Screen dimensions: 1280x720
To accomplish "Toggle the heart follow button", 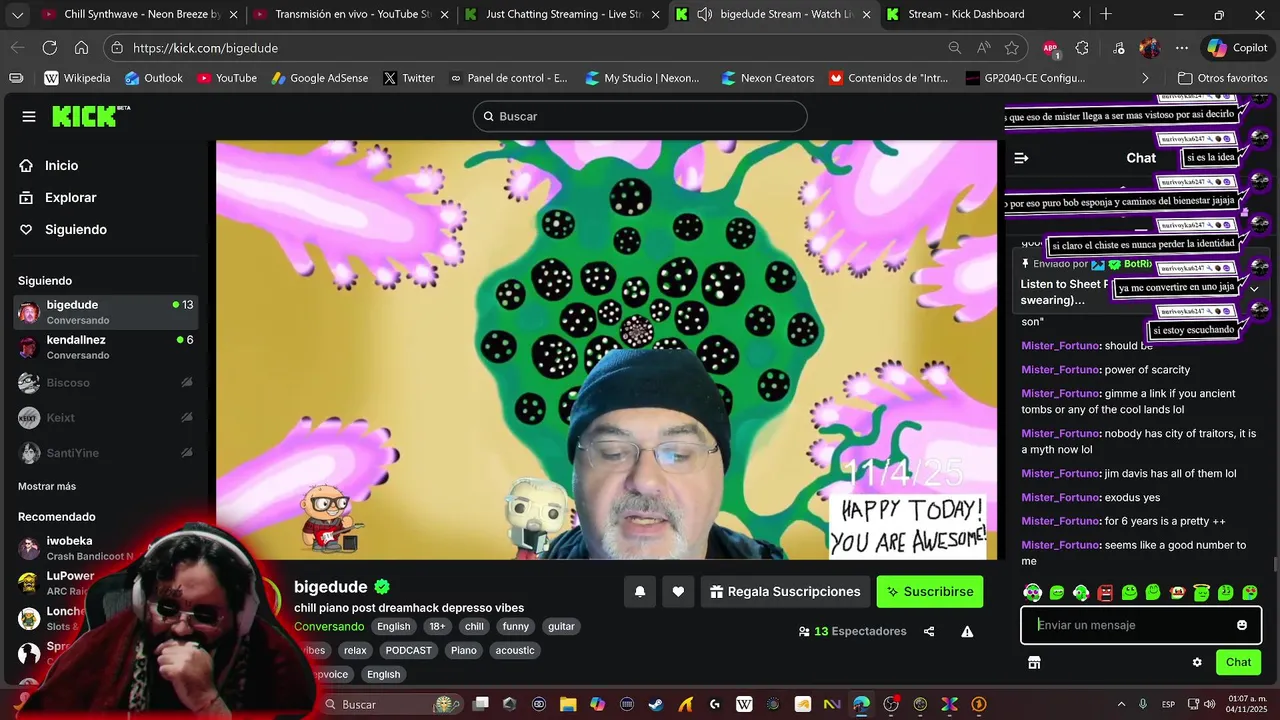I will pyautogui.click(x=678, y=592).
